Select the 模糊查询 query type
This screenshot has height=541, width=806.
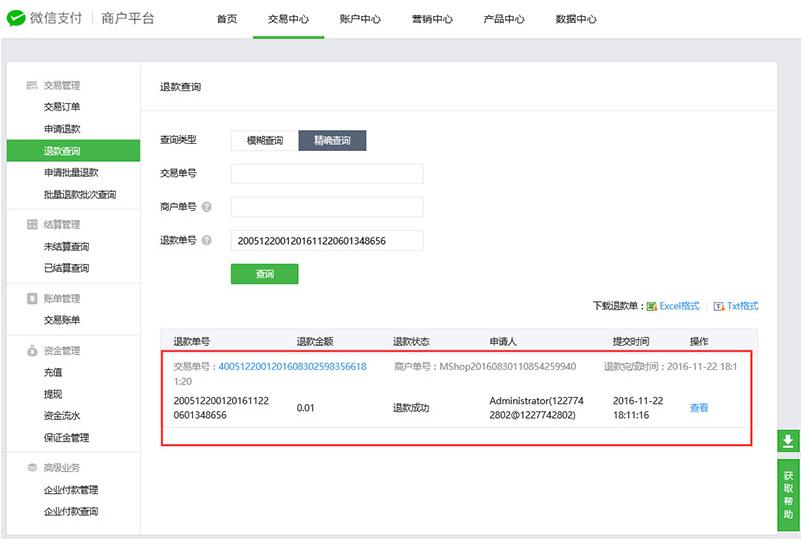pos(265,141)
